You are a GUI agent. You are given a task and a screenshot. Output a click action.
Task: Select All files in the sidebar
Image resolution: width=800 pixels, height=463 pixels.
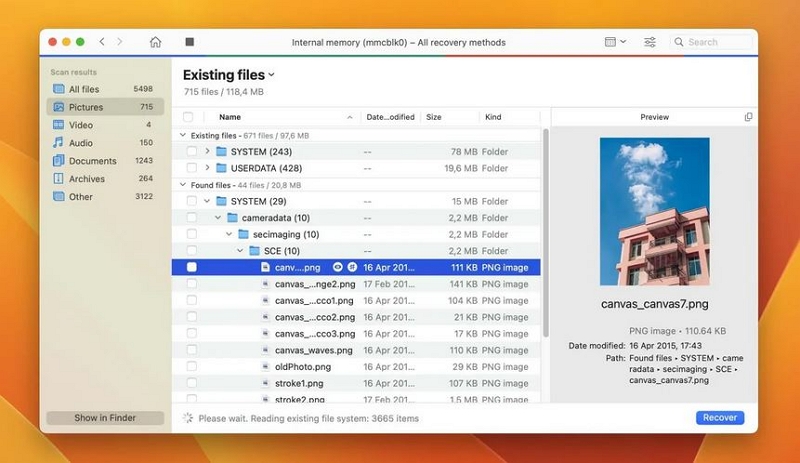(x=105, y=89)
